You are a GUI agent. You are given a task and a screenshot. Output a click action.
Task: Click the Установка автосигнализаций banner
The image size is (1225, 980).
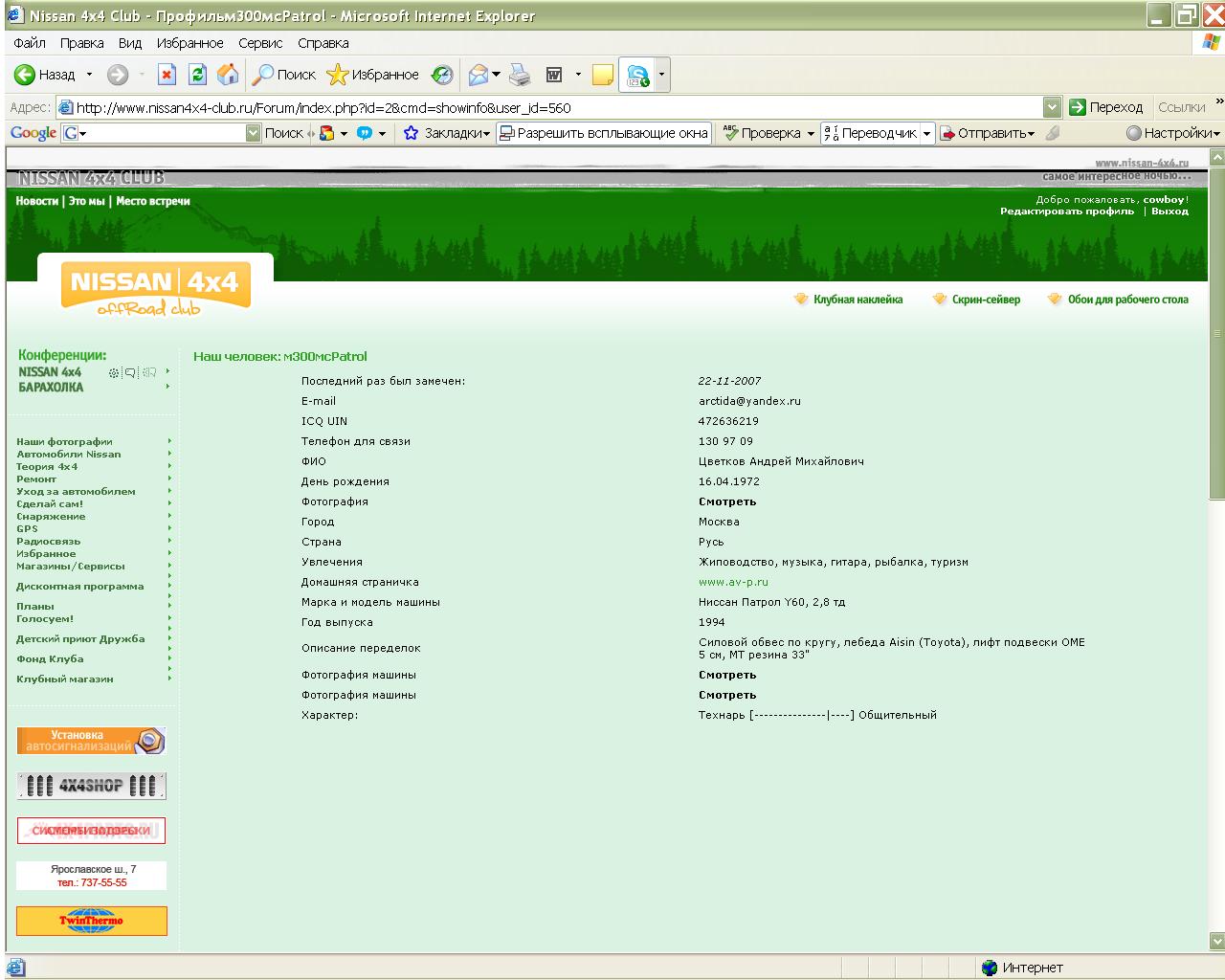pyautogui.click(x=91, y=741)
